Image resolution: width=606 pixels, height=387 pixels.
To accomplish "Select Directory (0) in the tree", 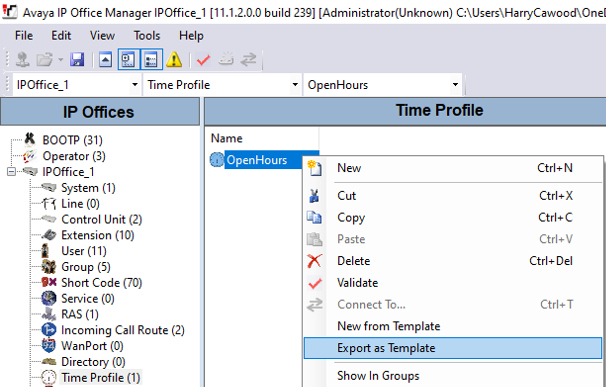I will click(93, 362).
